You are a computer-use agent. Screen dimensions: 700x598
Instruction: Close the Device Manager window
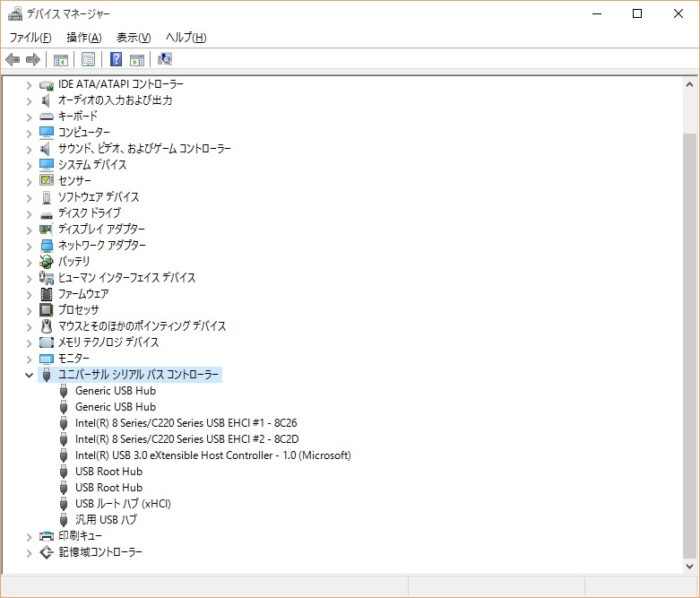point(679,14)
